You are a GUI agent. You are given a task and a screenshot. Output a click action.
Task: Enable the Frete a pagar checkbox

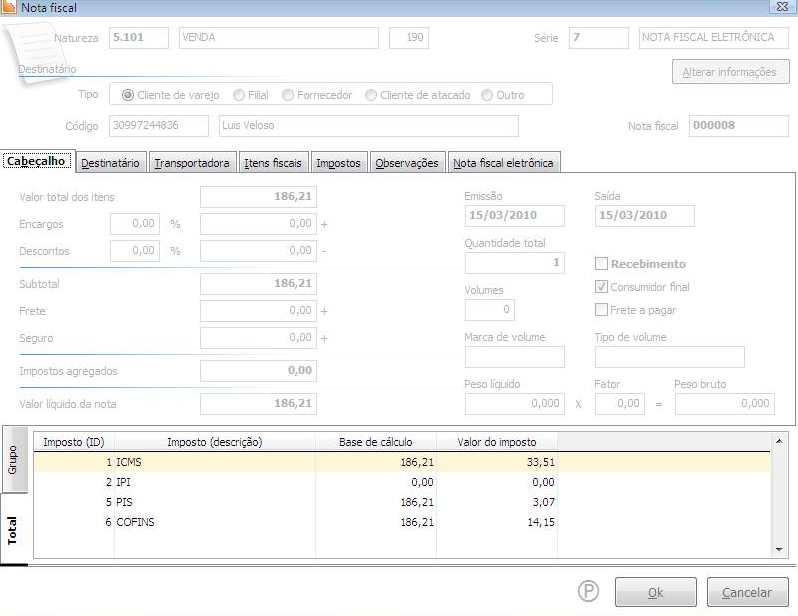[602, 310]
